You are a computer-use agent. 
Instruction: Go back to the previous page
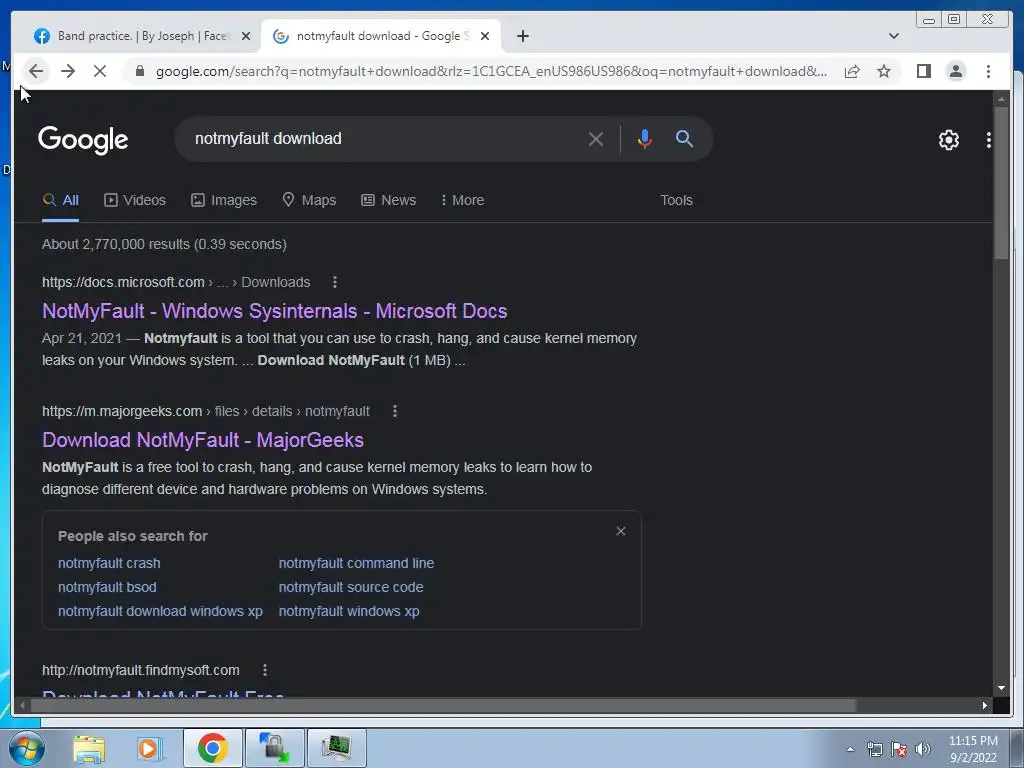(x=36, y=71)
